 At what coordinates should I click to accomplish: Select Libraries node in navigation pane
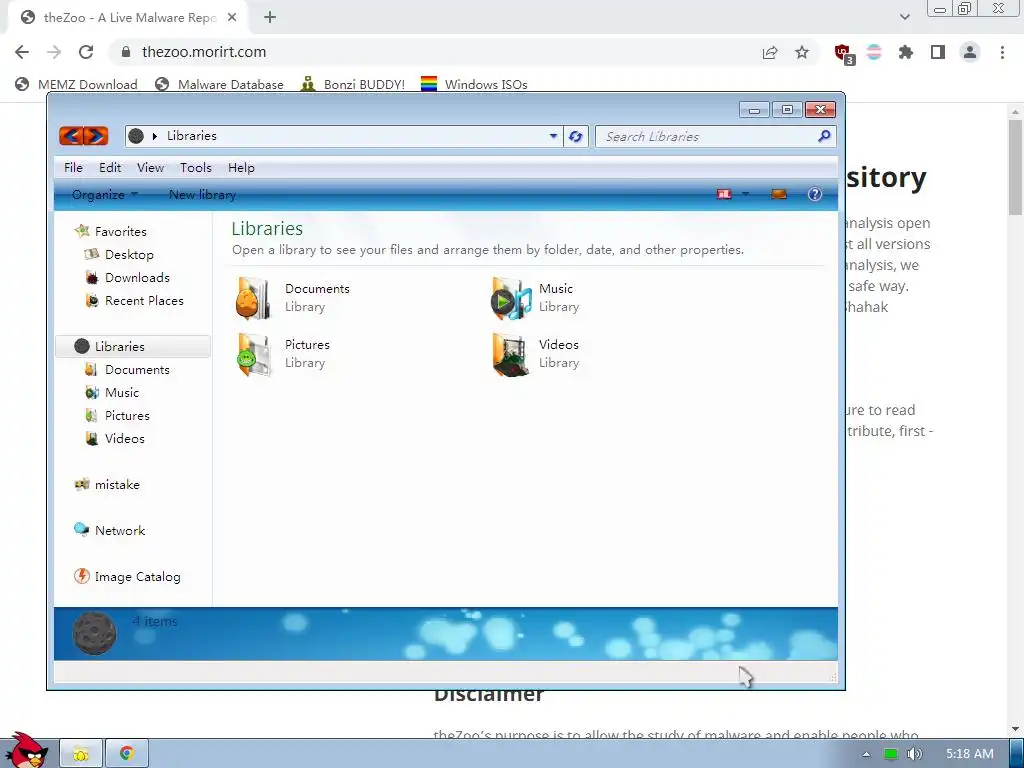click(x=133, y=346)
